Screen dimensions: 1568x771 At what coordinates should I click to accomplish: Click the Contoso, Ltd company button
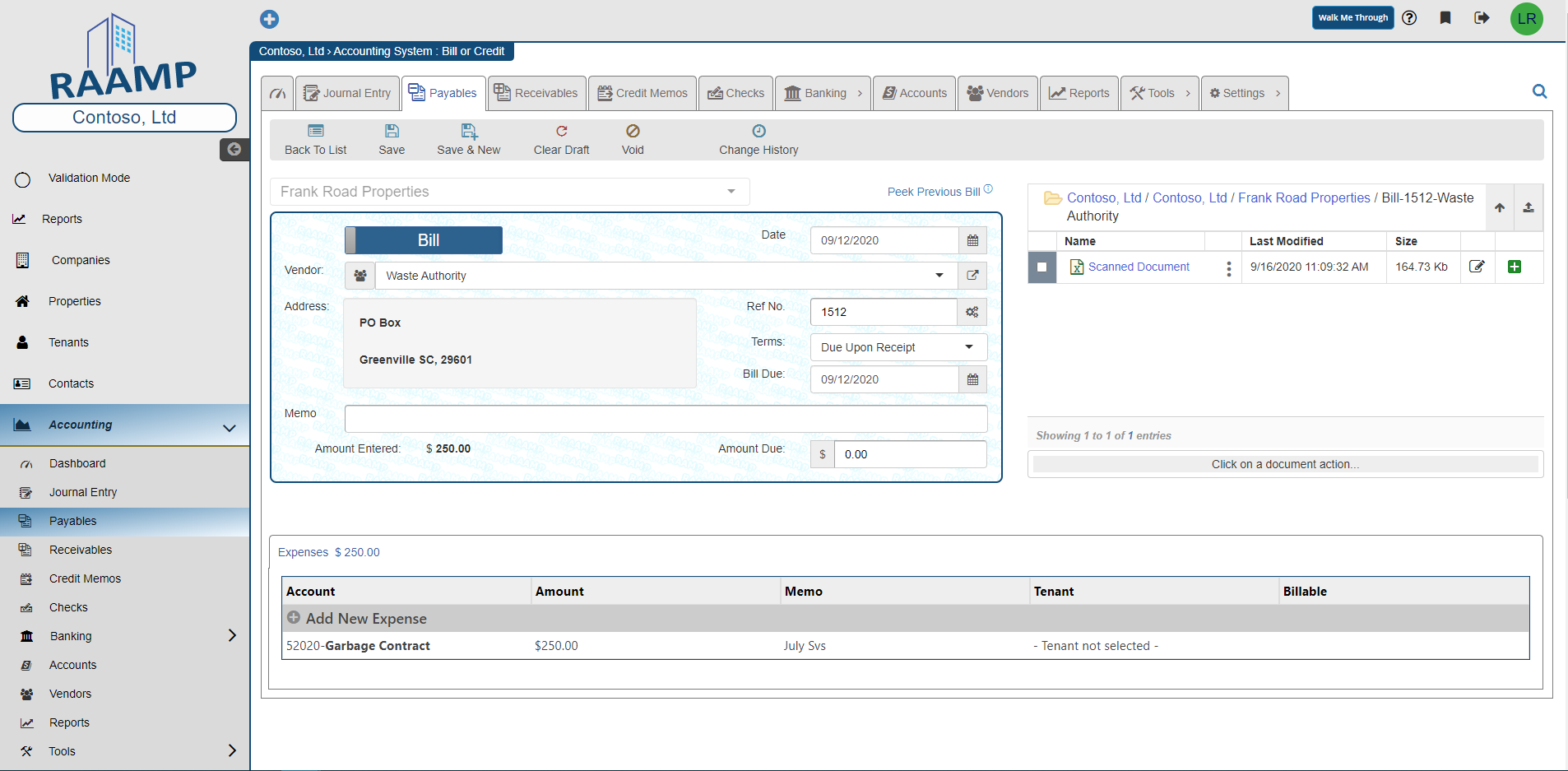pos(124,118)
